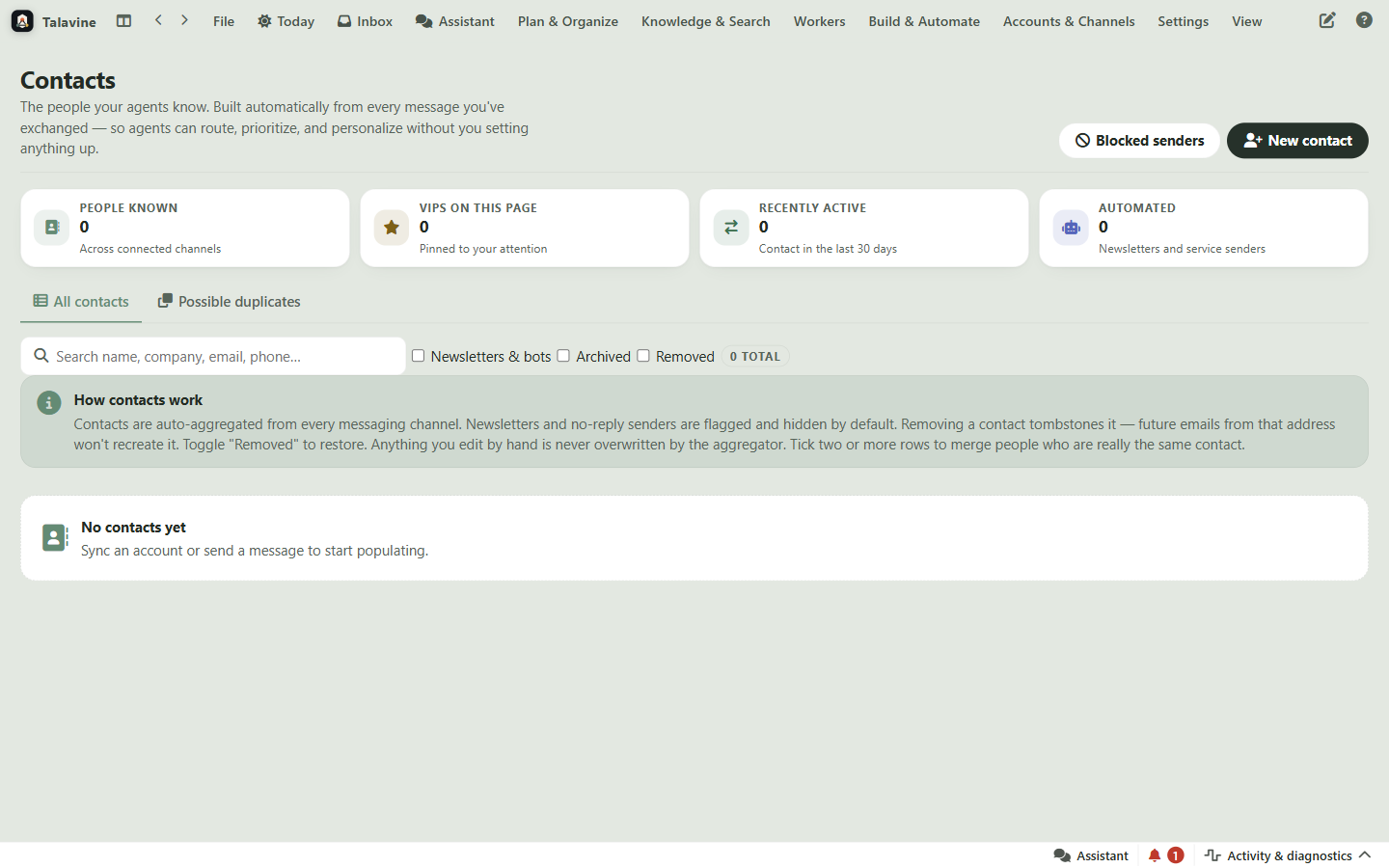Viewport: 1389px width, 868px height.
Task: Open the Accounts & Channels menu
Action: tap(1069, 21)
